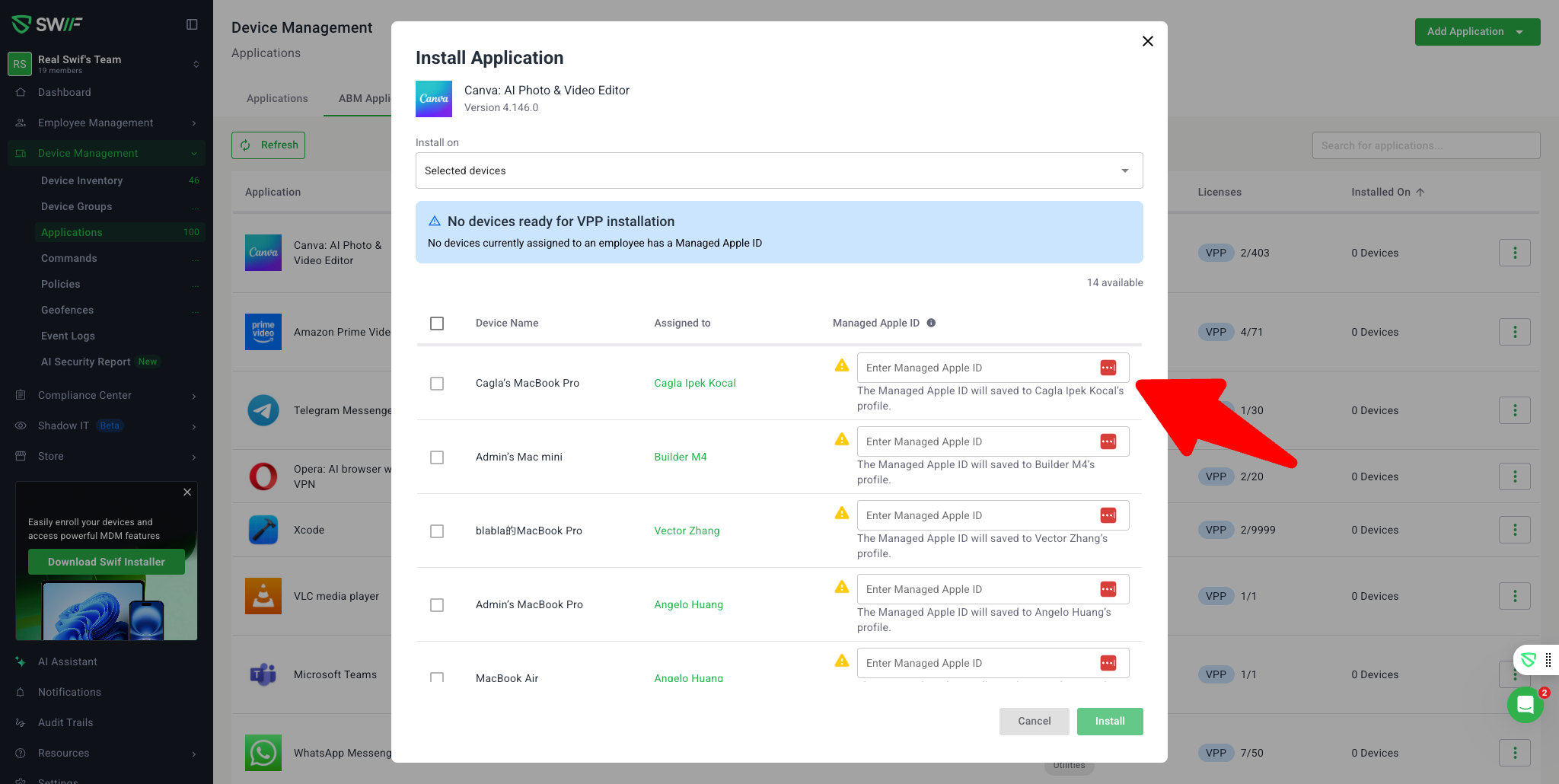Click the red icon in Cagla's Managed Apple ID field
The height and width of the screenshot is (784, 1559).
pyautogui.click(x=1108, y=368)
